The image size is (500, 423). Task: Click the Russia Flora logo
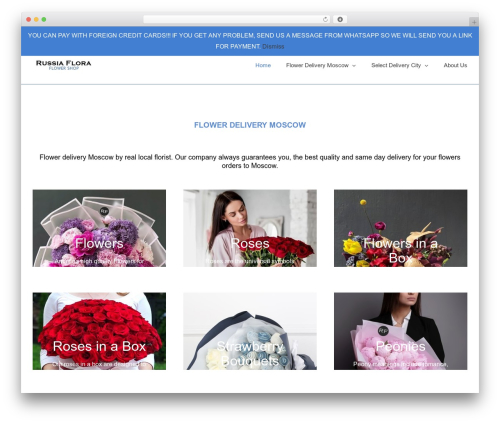(63, 65)
